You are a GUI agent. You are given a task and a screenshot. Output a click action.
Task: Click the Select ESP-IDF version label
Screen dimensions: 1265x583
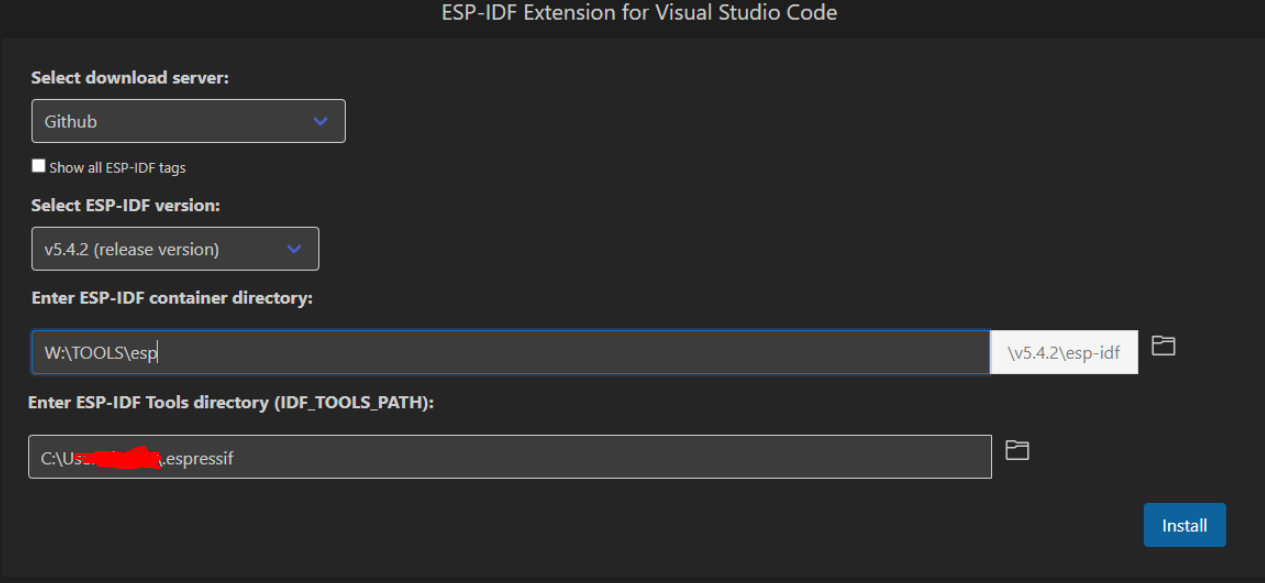click(x=126, y=205)
